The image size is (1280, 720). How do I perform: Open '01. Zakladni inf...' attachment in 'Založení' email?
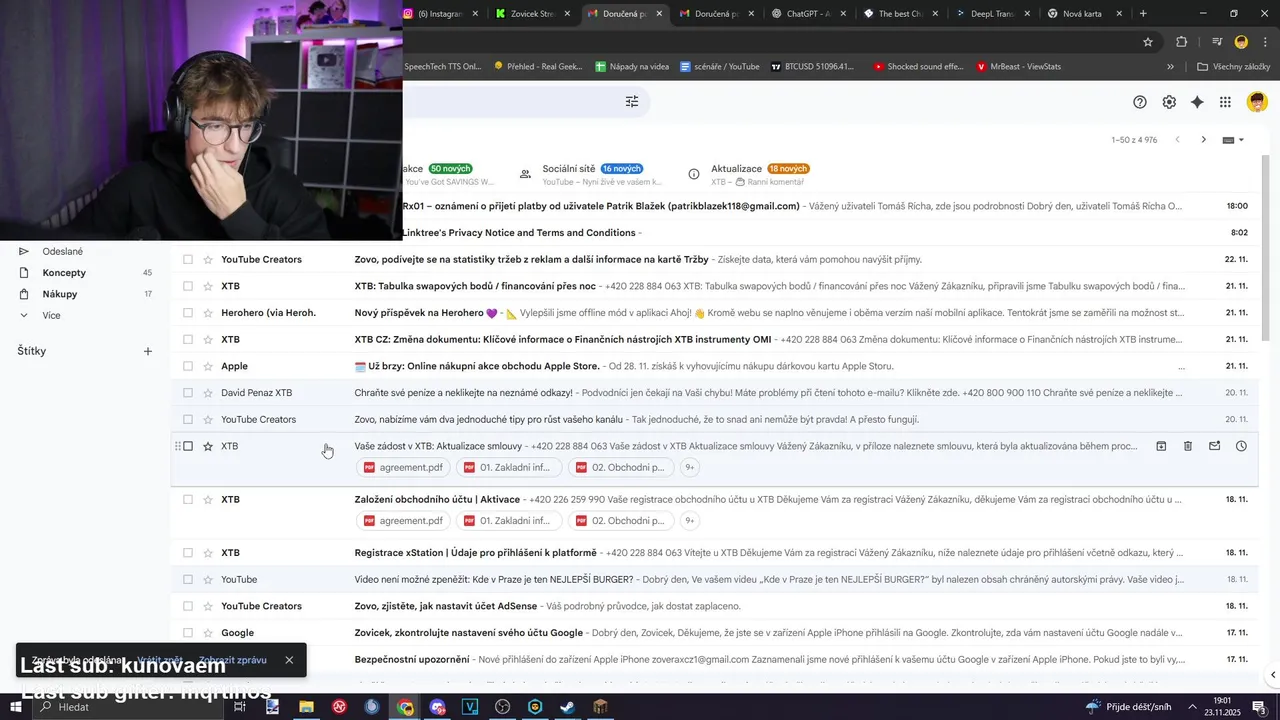[507, 520]
